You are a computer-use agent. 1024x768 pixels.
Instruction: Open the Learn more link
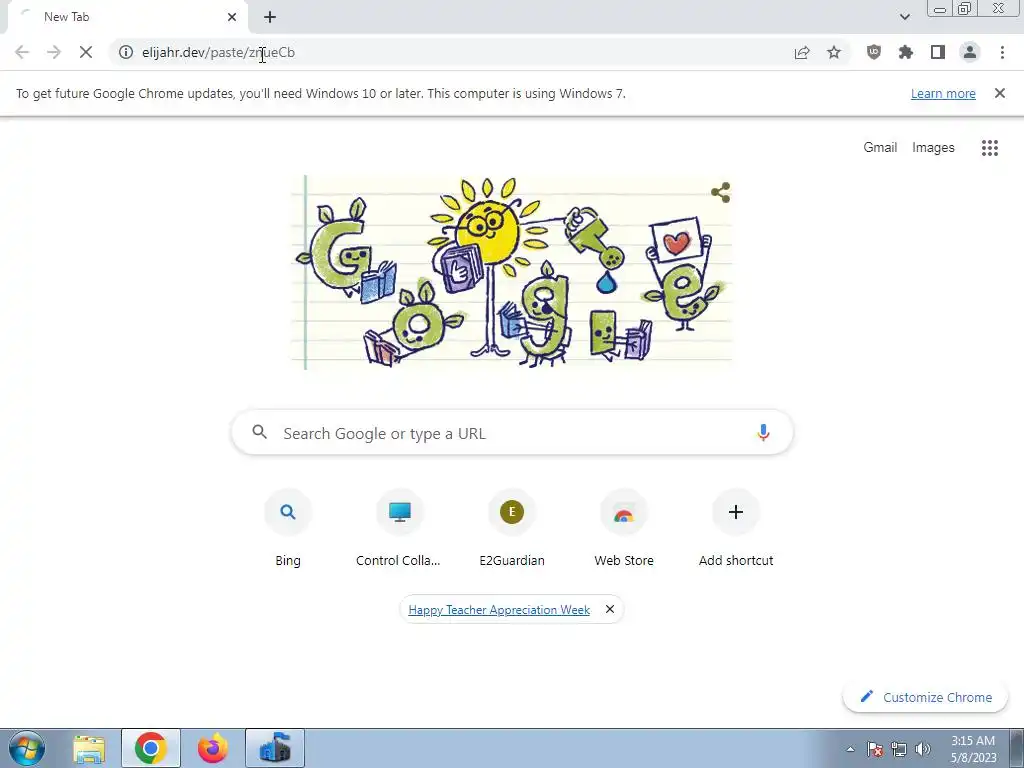(943, 93)
